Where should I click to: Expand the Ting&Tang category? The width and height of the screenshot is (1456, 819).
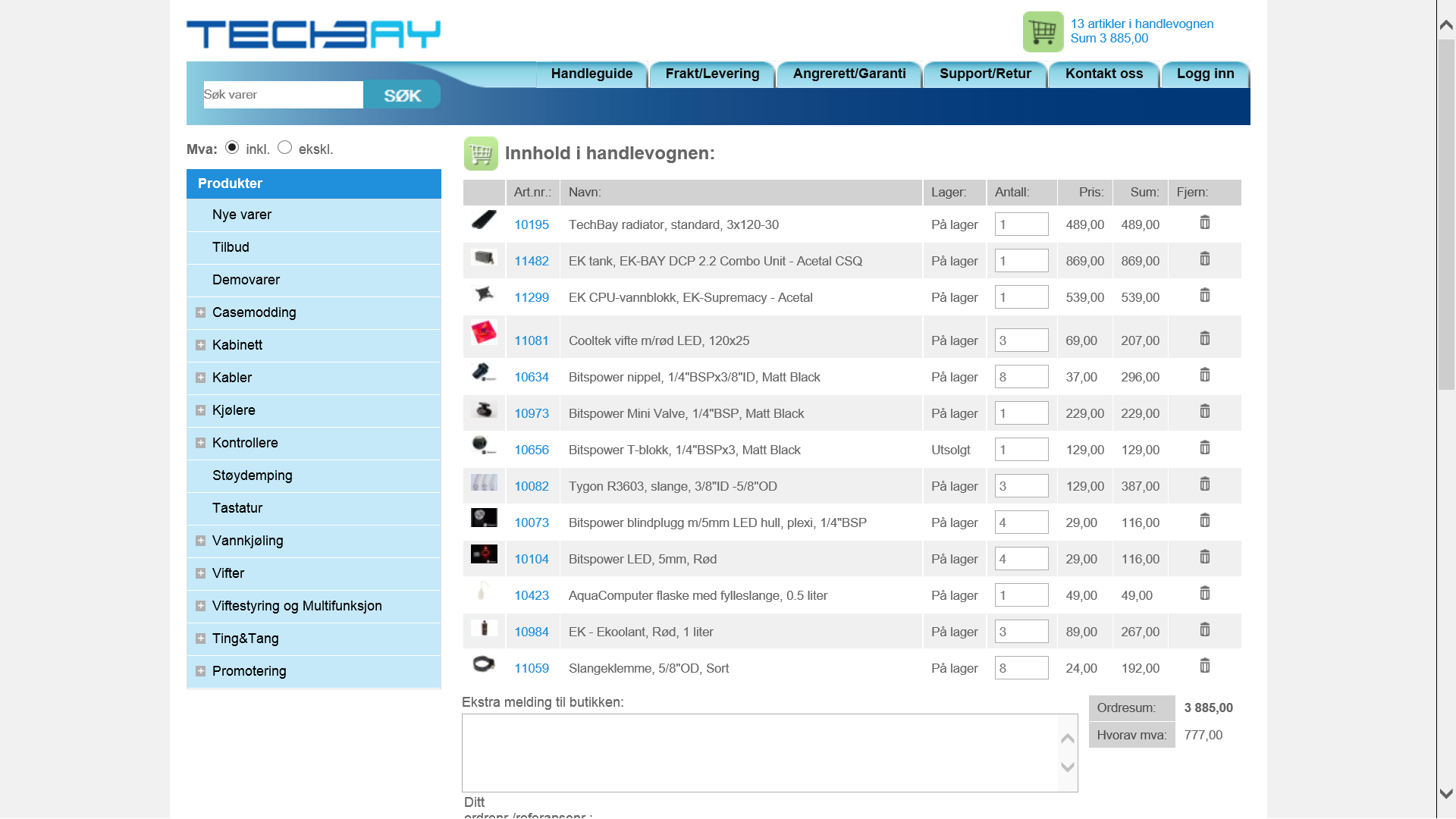[x=201, y=639]
